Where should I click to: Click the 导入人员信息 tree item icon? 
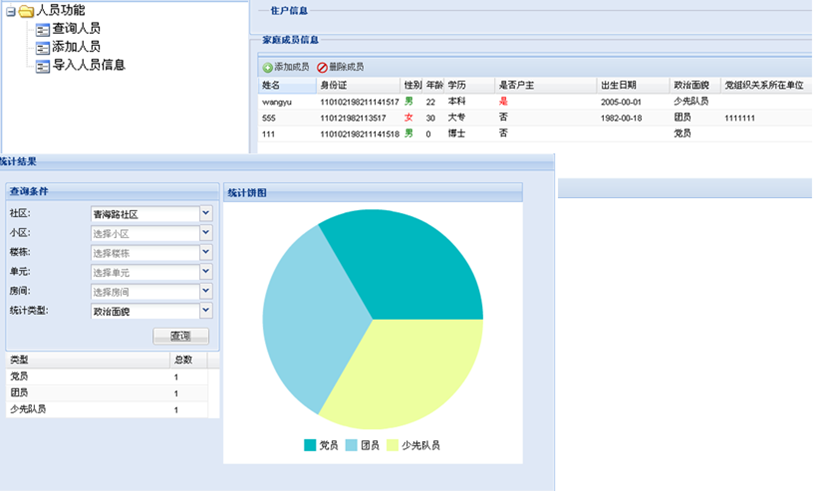tap(42, 67)
